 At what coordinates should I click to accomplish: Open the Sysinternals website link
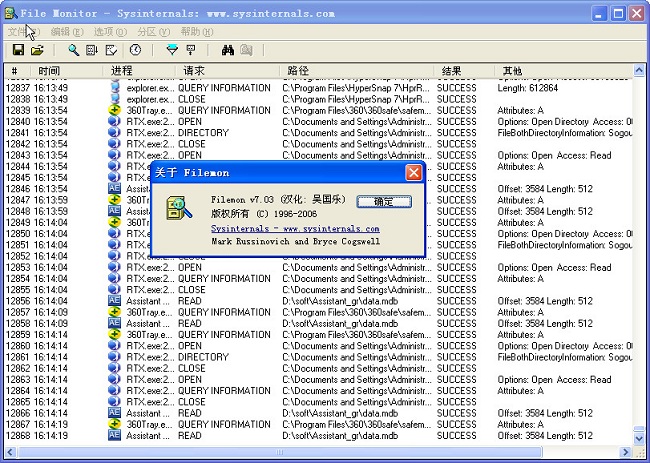pos(295,229)
